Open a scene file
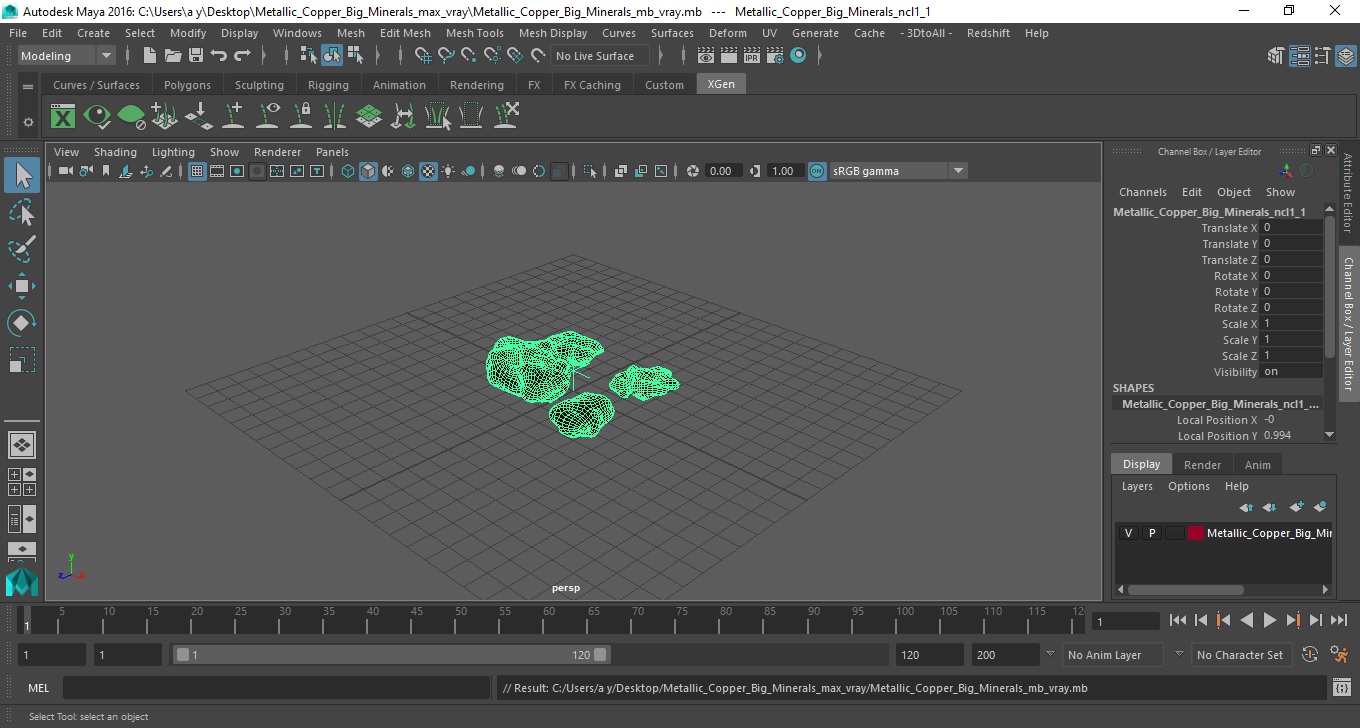This screenshot has height=728, width=1360. point(173,56)
